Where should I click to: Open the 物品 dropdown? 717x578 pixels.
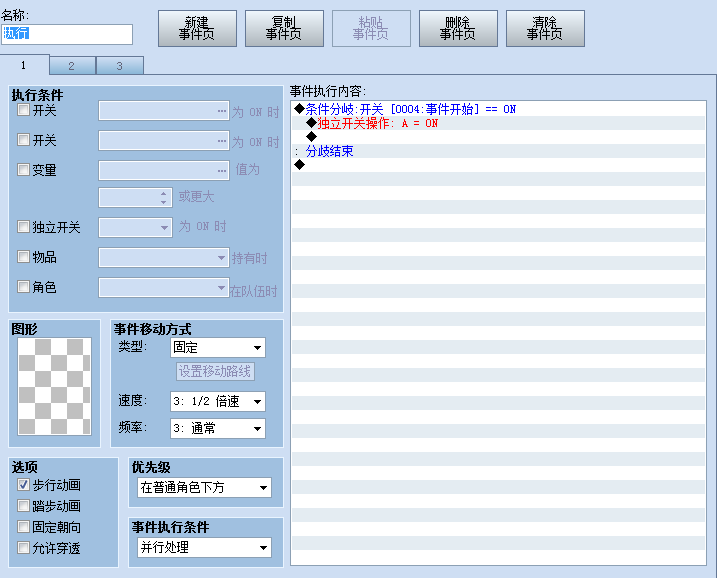point(164,258)
